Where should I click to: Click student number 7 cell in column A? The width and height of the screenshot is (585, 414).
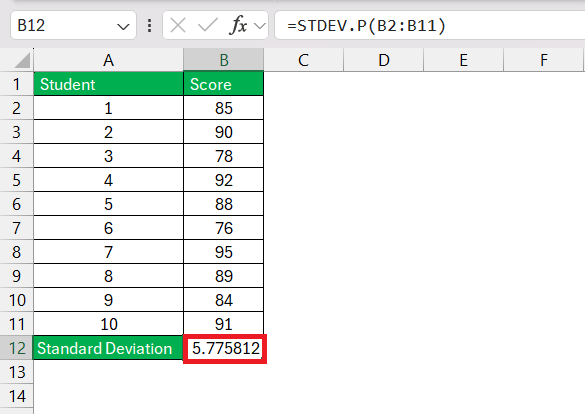click(109, 252)
